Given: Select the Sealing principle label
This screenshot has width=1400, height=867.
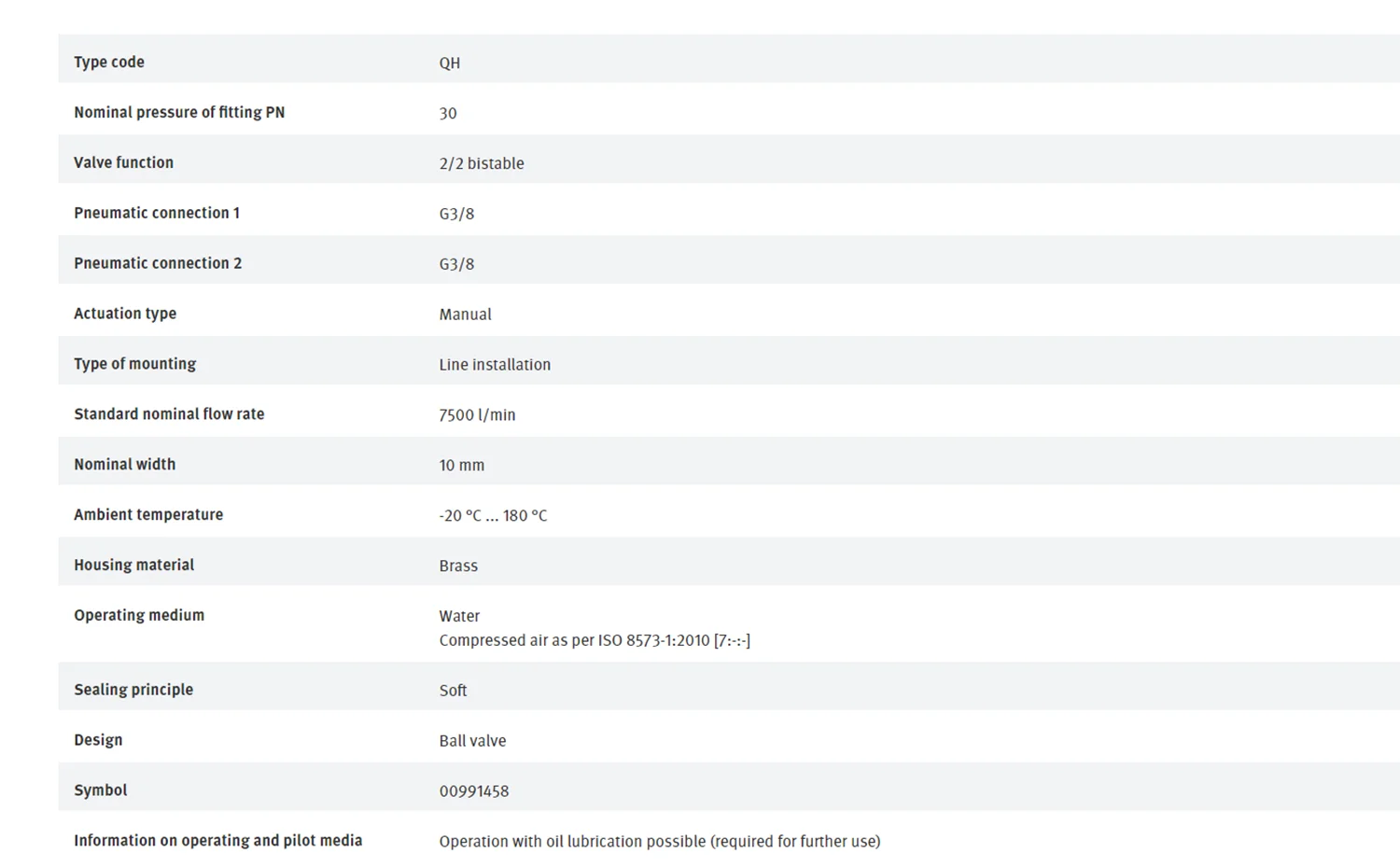Looking at the screenshot, I should coord(133,690).
